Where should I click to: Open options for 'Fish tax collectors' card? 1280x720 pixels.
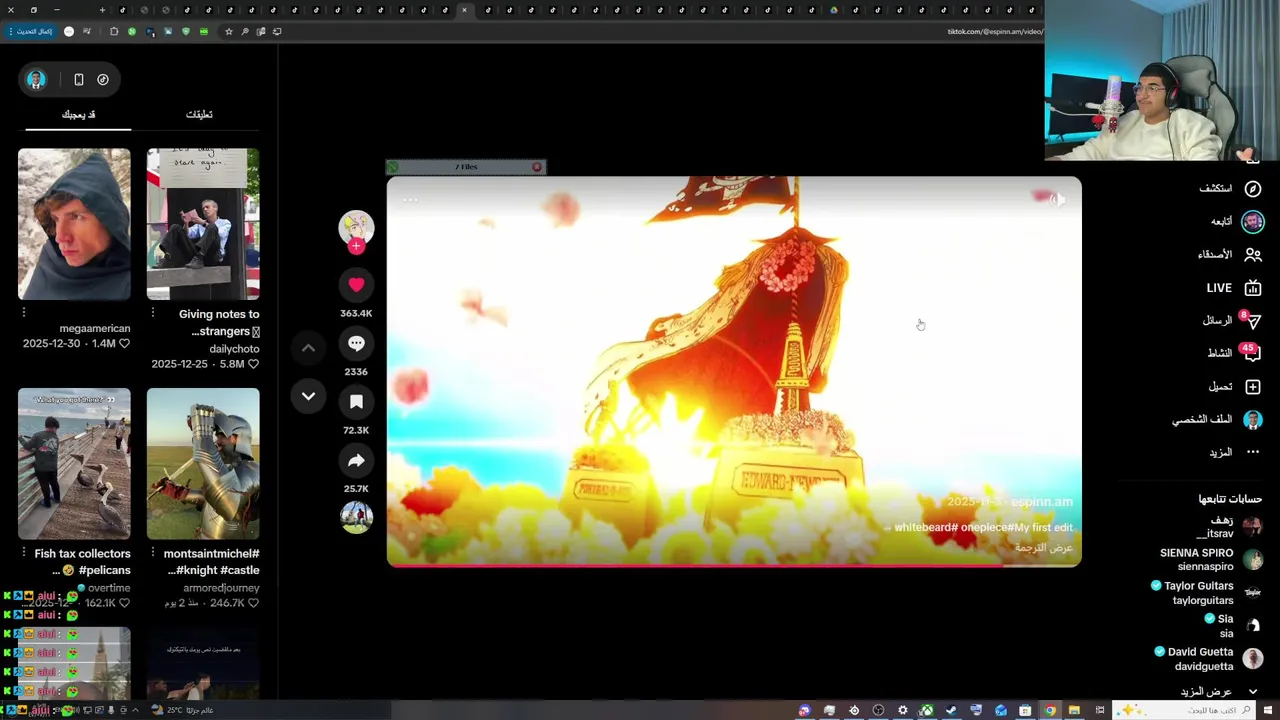[24, 552]
